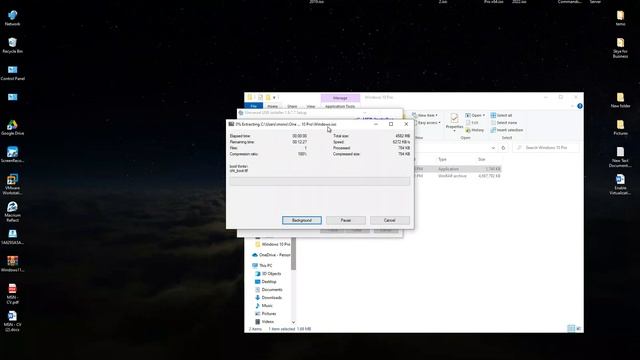Viewport: 640px width, 360px height.
Task: Open Downloads in navigation pane
Action: [268, 298]
